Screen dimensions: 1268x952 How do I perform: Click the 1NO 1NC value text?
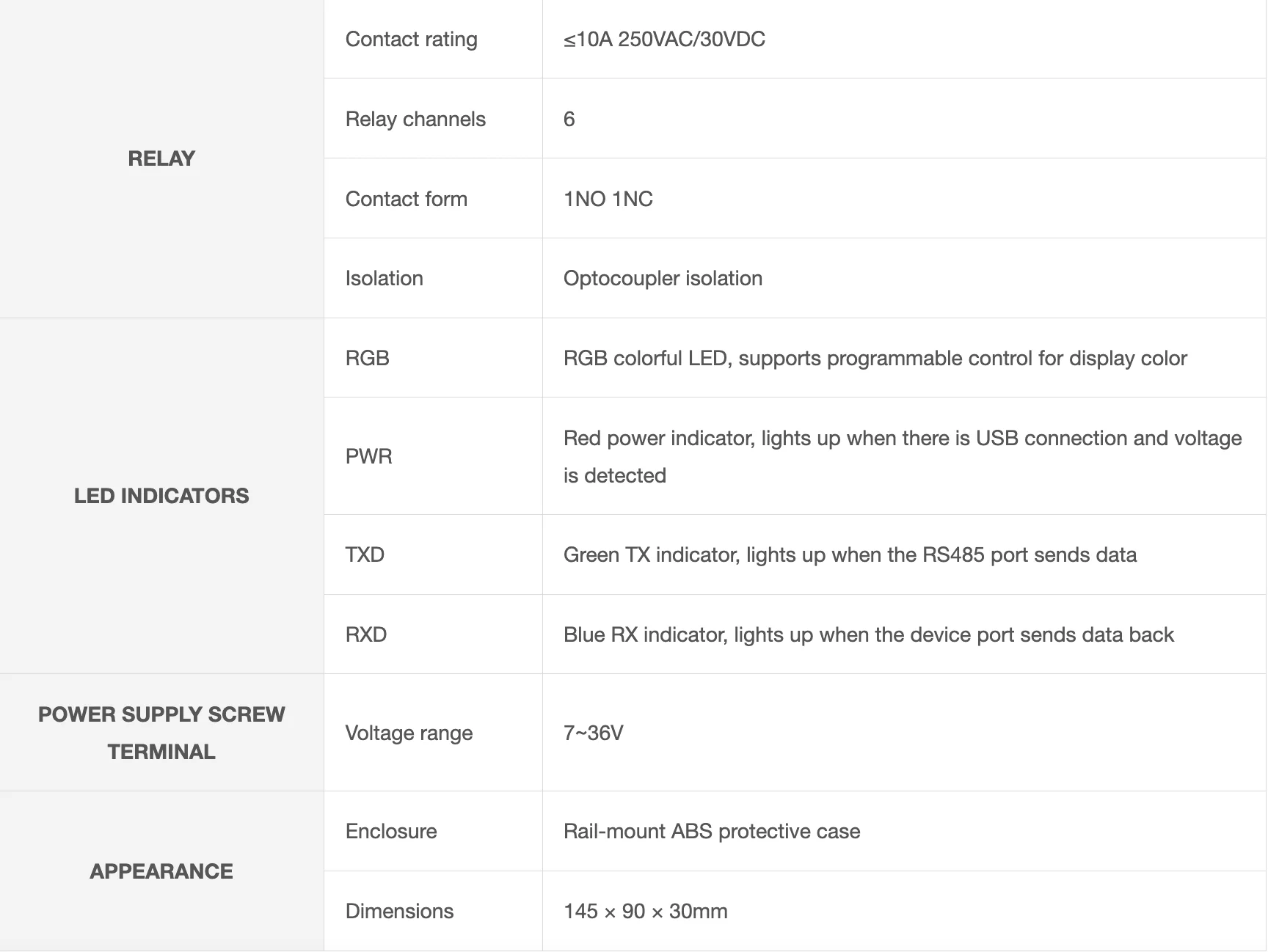coord(608,199)
